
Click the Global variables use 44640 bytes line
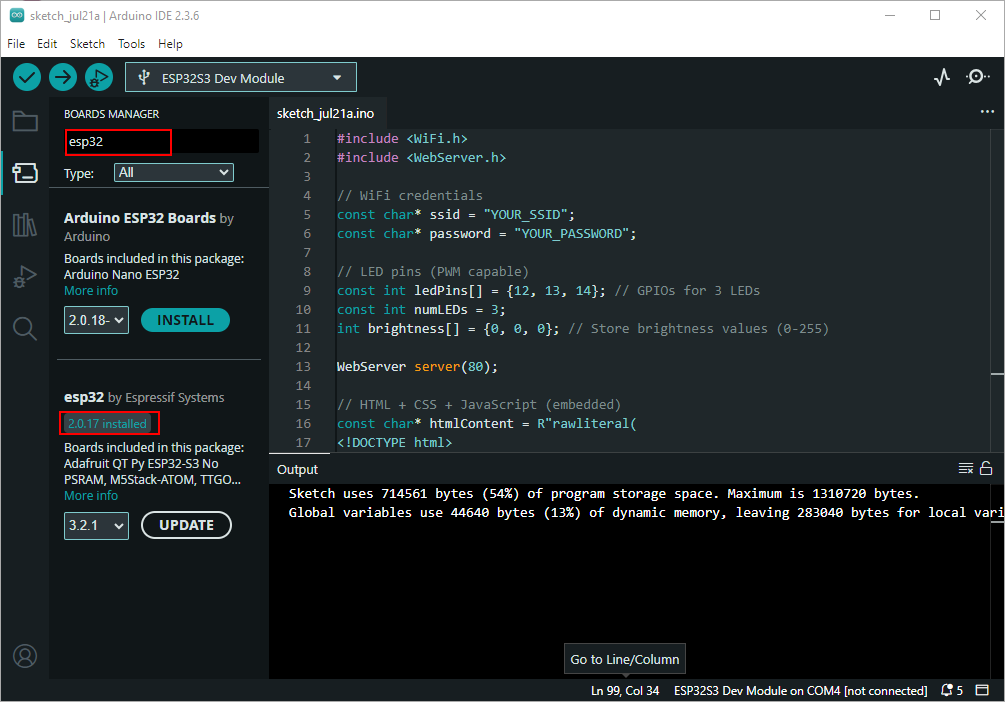click(645, 513)
